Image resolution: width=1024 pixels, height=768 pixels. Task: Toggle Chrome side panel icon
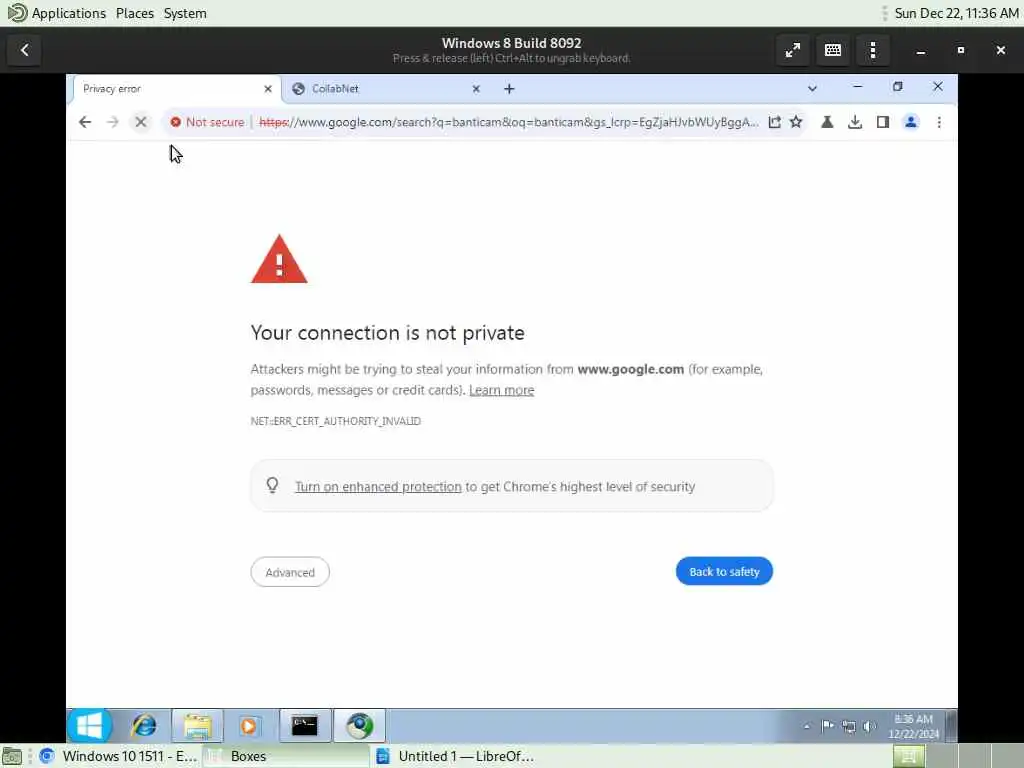pos(883,122)
